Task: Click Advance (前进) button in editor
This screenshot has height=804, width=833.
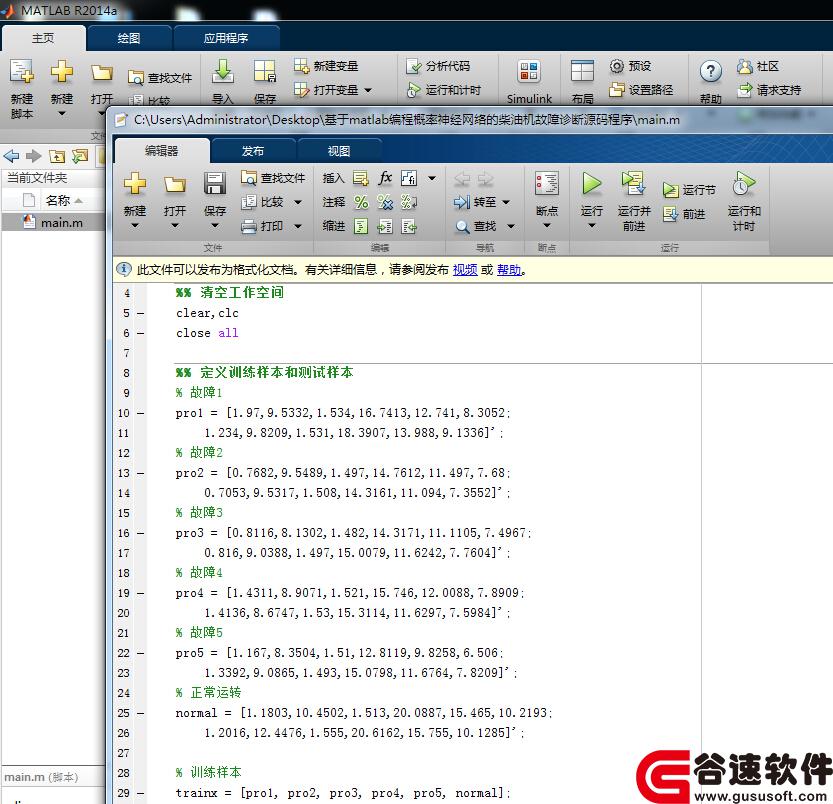Action: [684, 214]
